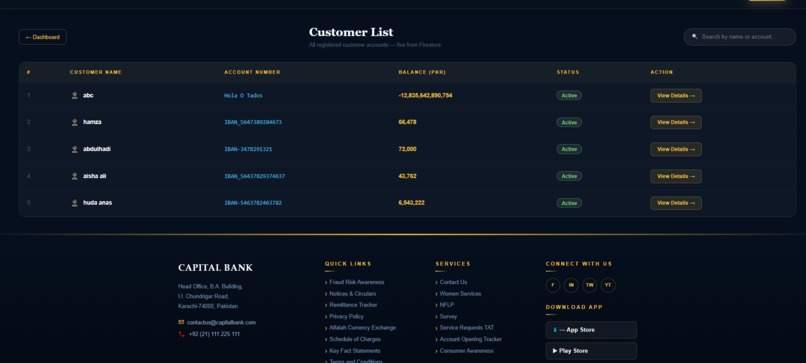Click the Active status badge for abc
Viewport: 806px width, 363px height.
click(x=569, y=96)
